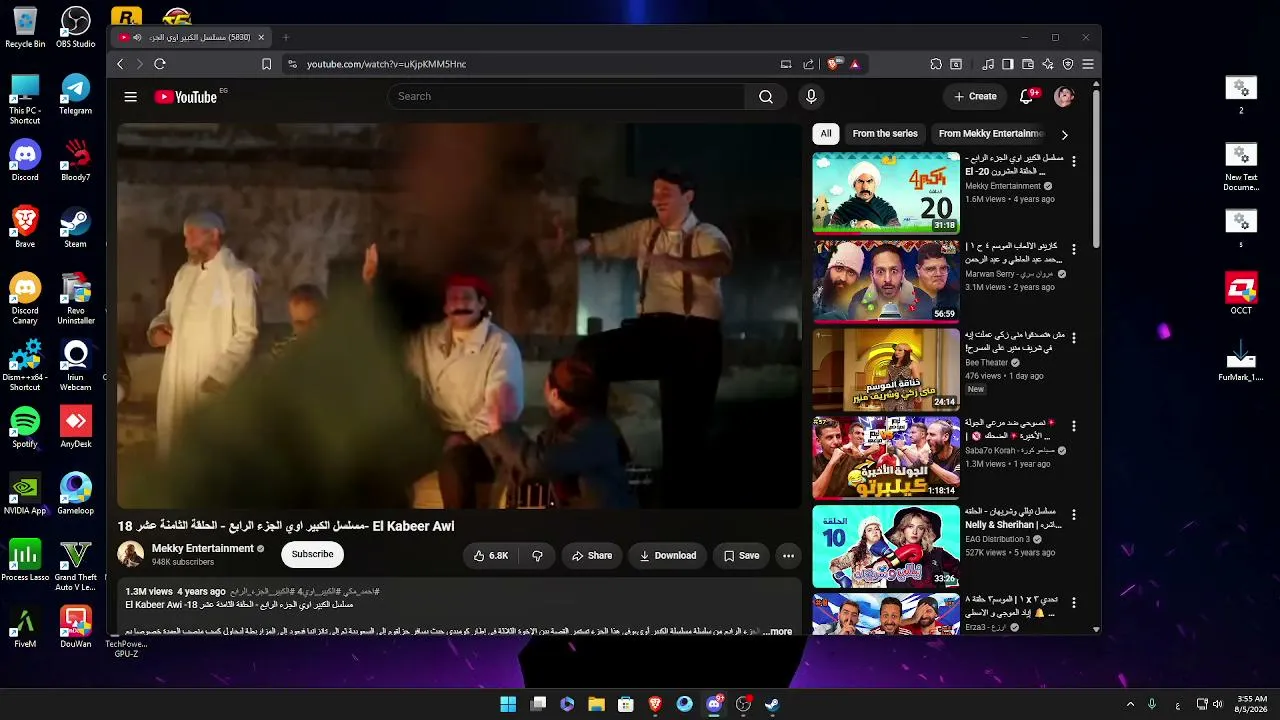Open more actions next to Save

788,556
